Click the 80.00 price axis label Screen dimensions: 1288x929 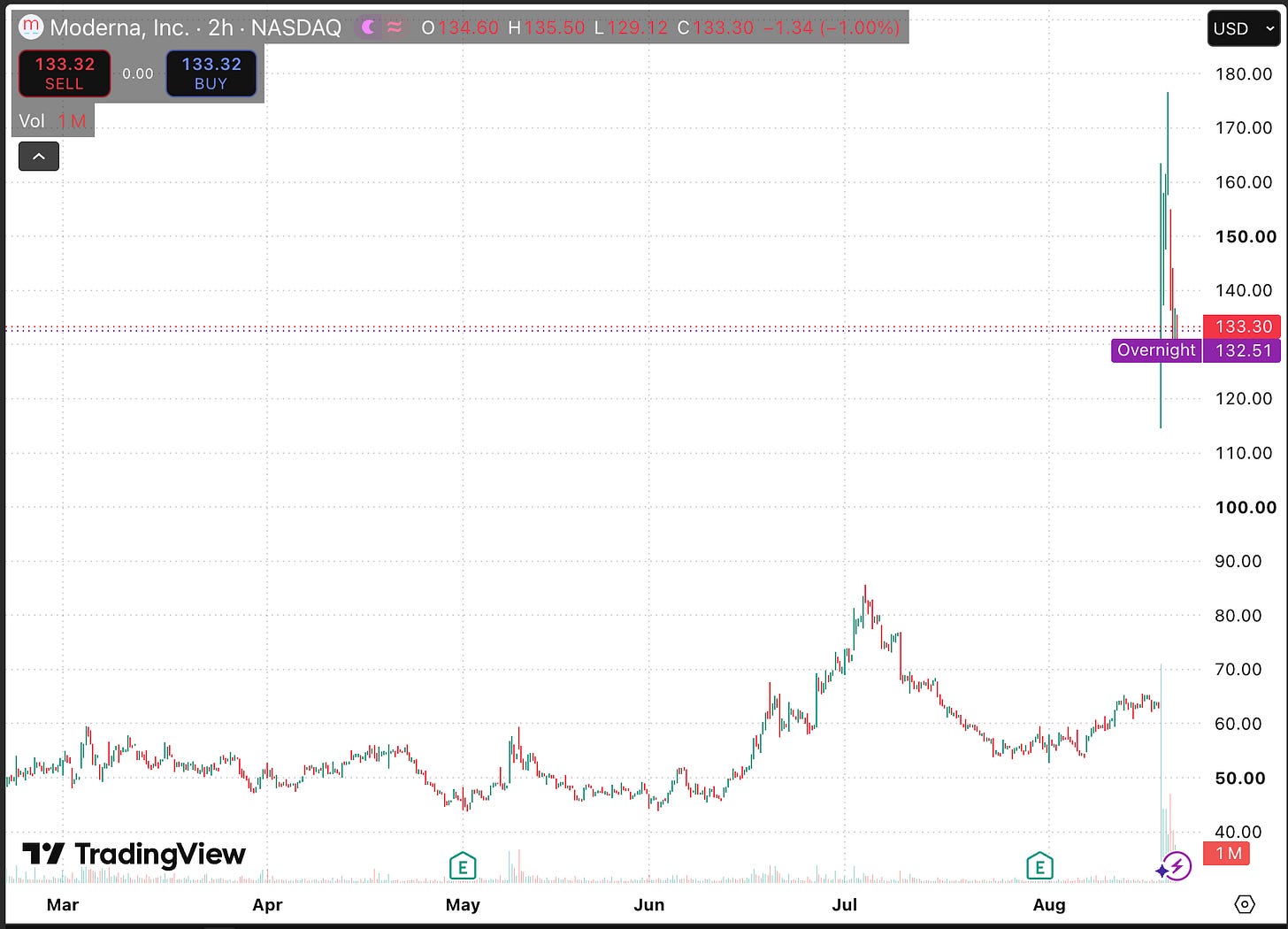[x=1238, y=615]
